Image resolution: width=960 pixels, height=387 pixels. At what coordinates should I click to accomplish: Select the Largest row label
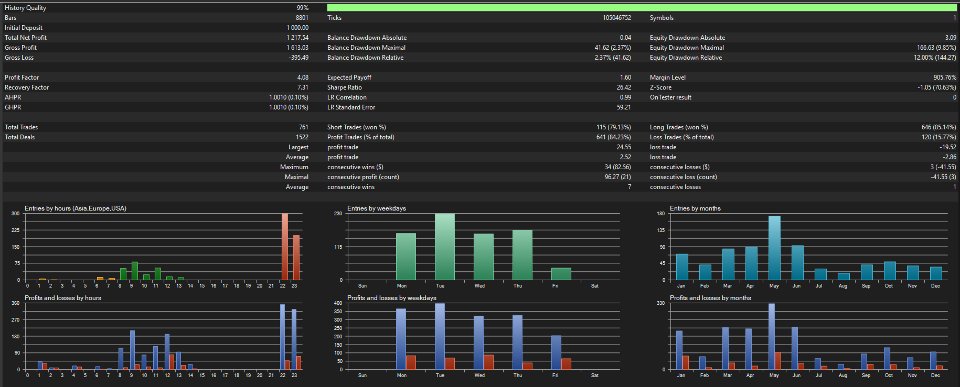(x=298, y=147)
